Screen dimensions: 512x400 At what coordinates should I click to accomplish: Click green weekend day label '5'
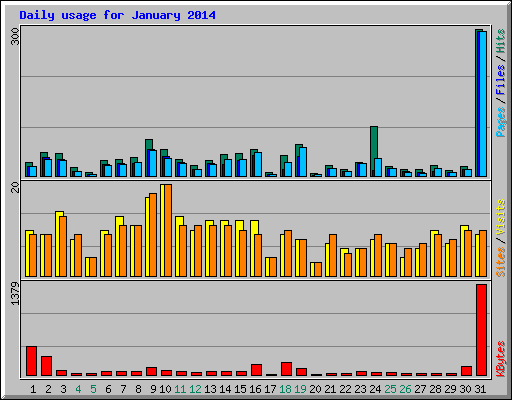93,389
